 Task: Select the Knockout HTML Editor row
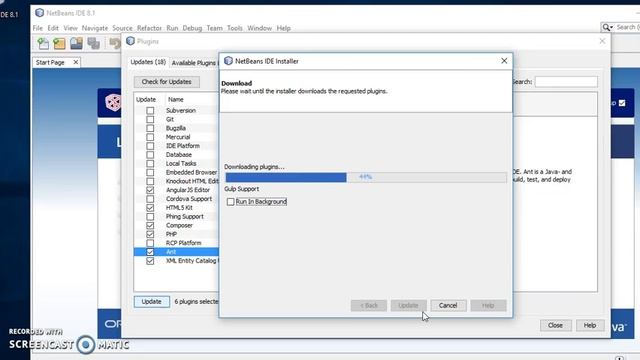pyautogui.click(x=176, y=181)
